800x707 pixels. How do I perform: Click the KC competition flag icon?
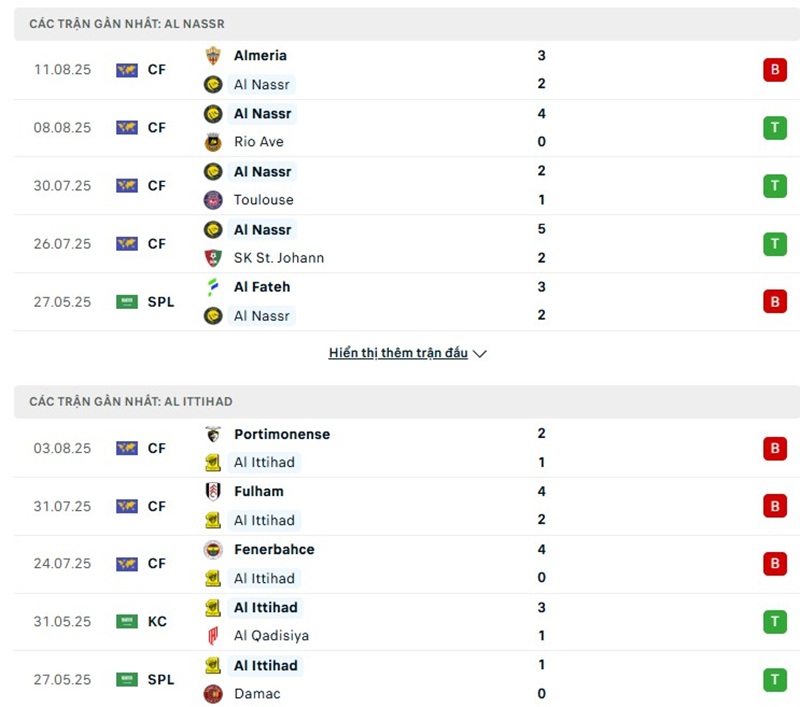[127, 622]
